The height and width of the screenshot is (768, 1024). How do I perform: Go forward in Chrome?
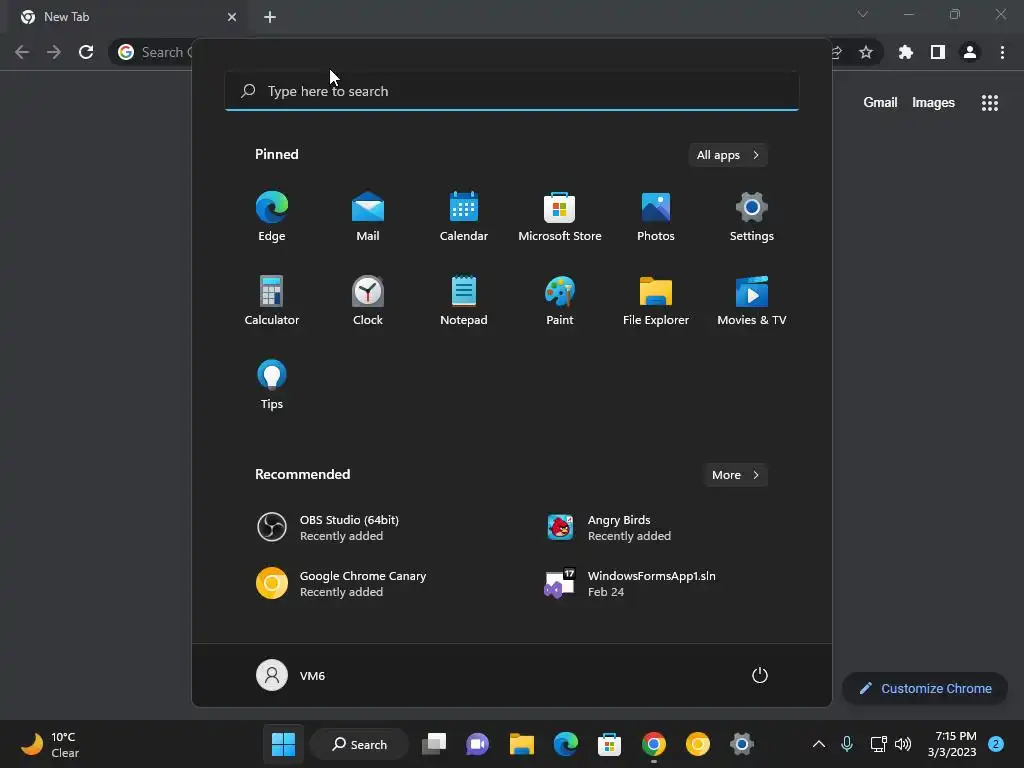click(54, 52)
